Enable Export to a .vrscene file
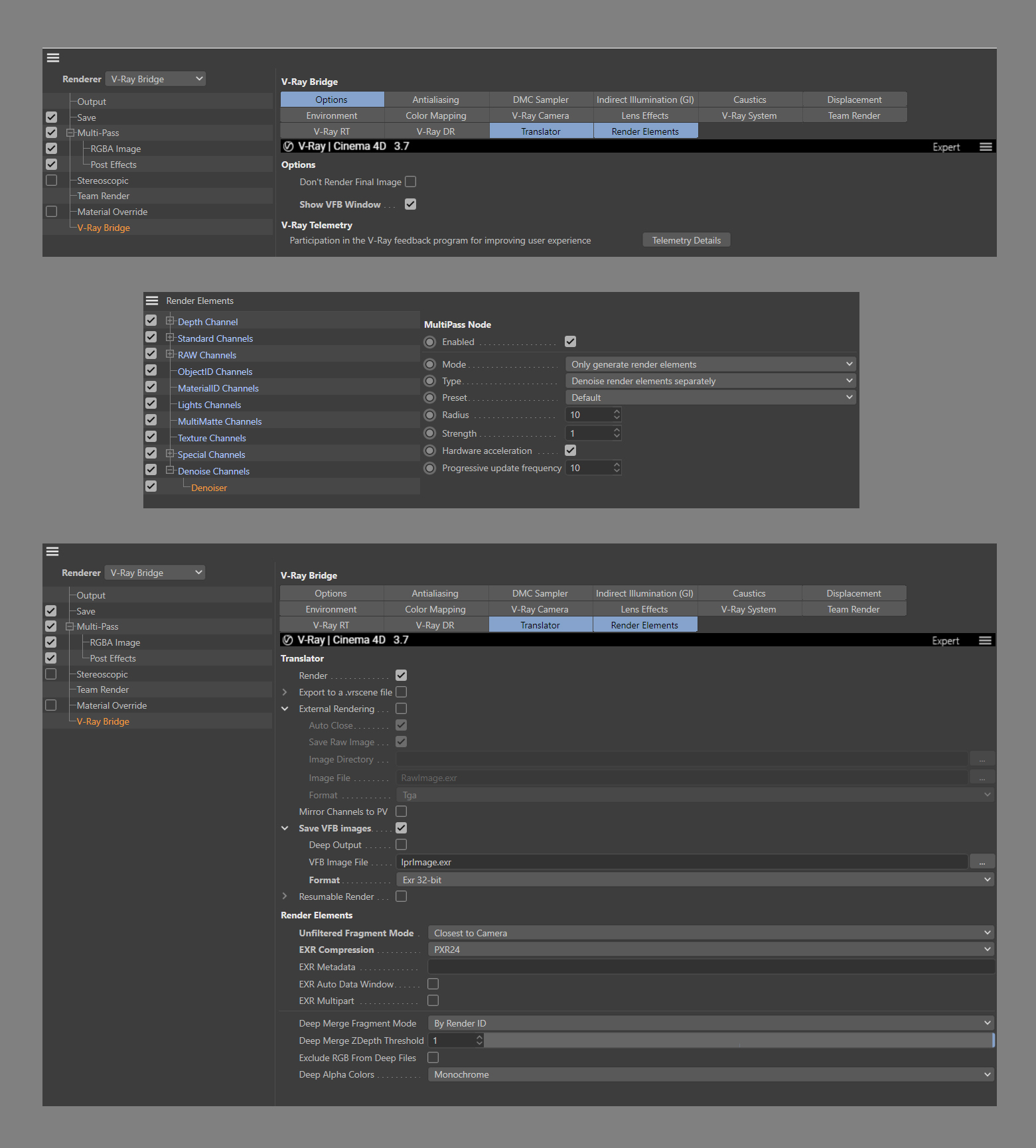The height and width of the screenshot is (1148, 1036). coord(402,692)
